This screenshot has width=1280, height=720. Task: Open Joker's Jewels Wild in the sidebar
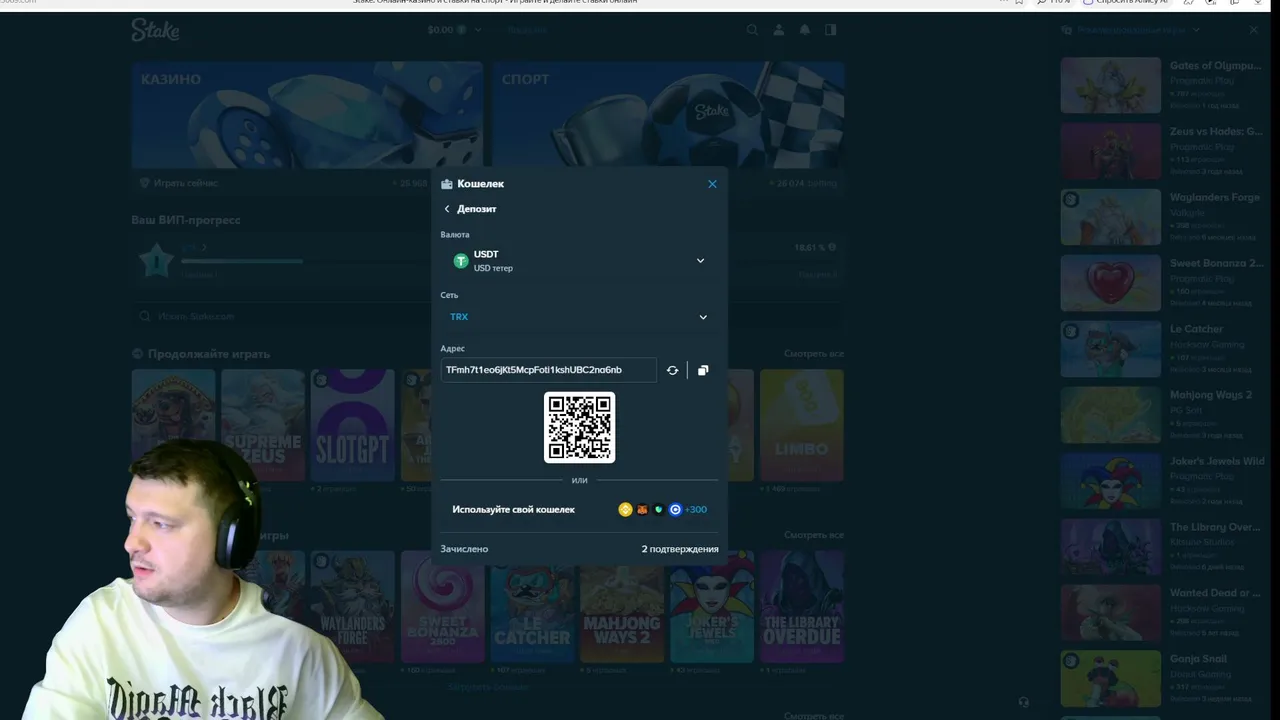[1162, 481]
